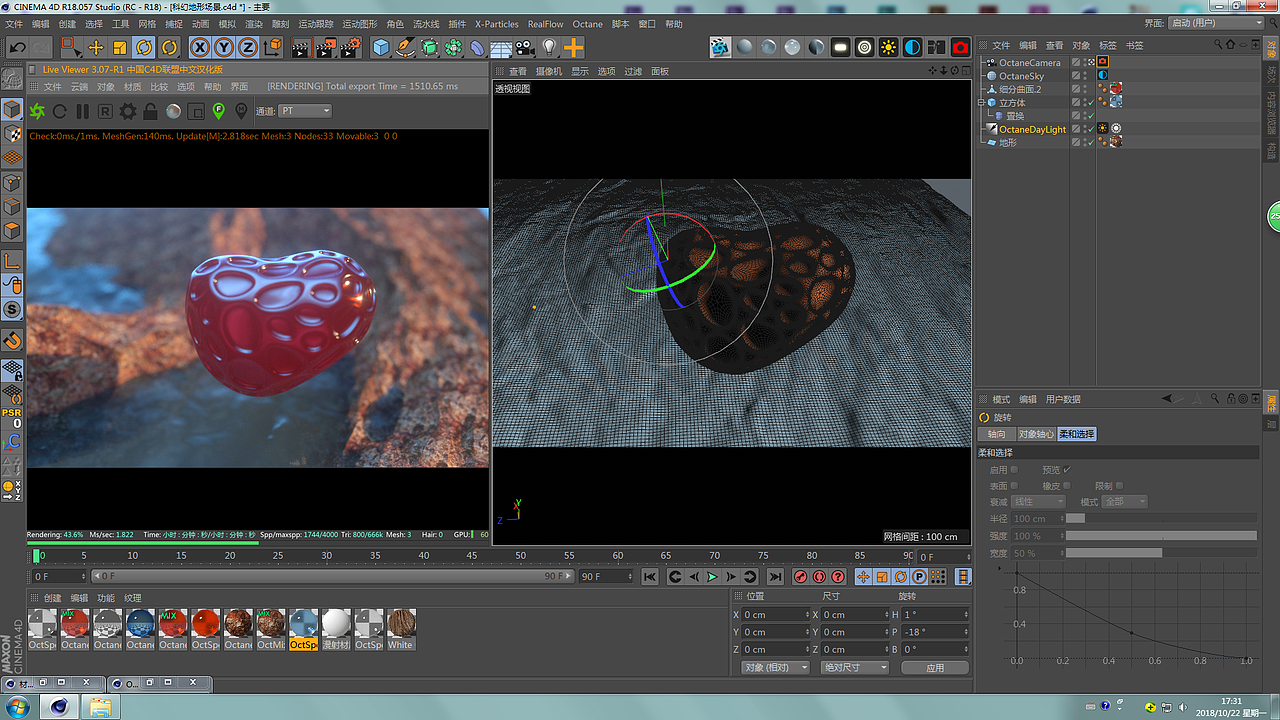
Task: Switch to the 轴向 tab
Action: pos(996,434)
